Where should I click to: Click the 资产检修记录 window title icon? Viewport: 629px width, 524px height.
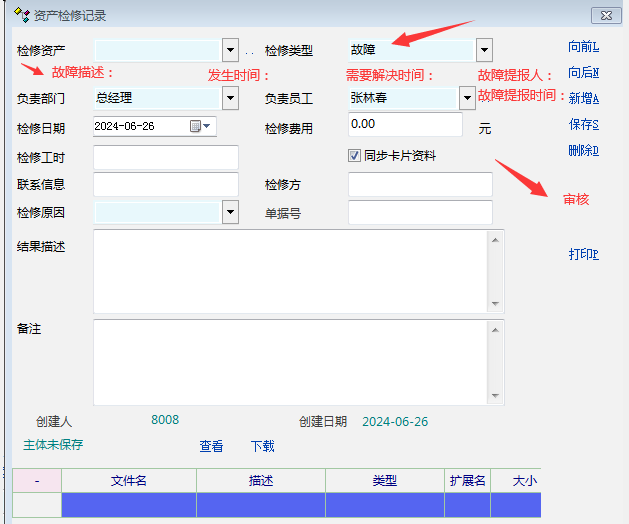pos(21,15)
